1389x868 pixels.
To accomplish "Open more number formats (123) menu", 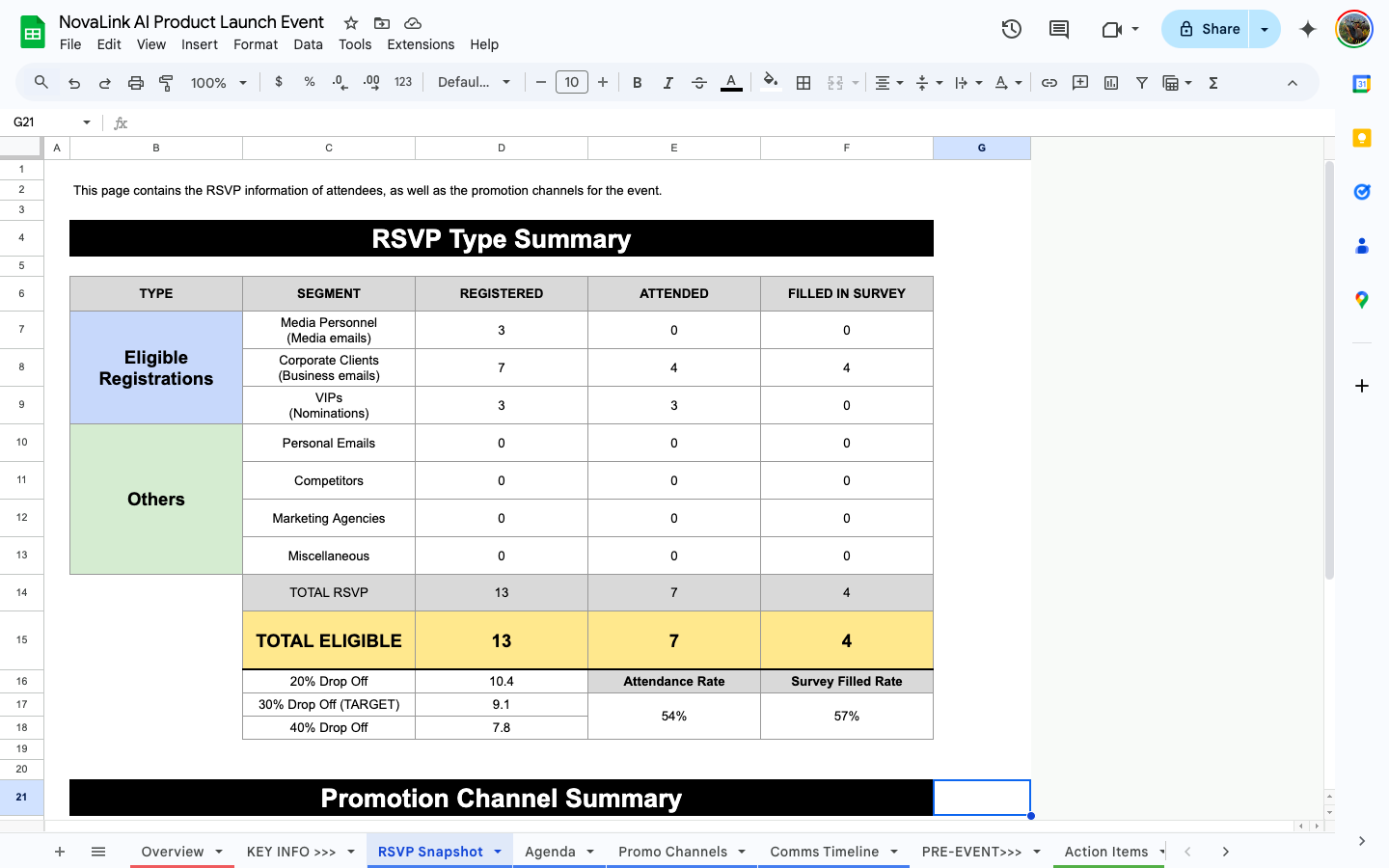I will [403, 83].
